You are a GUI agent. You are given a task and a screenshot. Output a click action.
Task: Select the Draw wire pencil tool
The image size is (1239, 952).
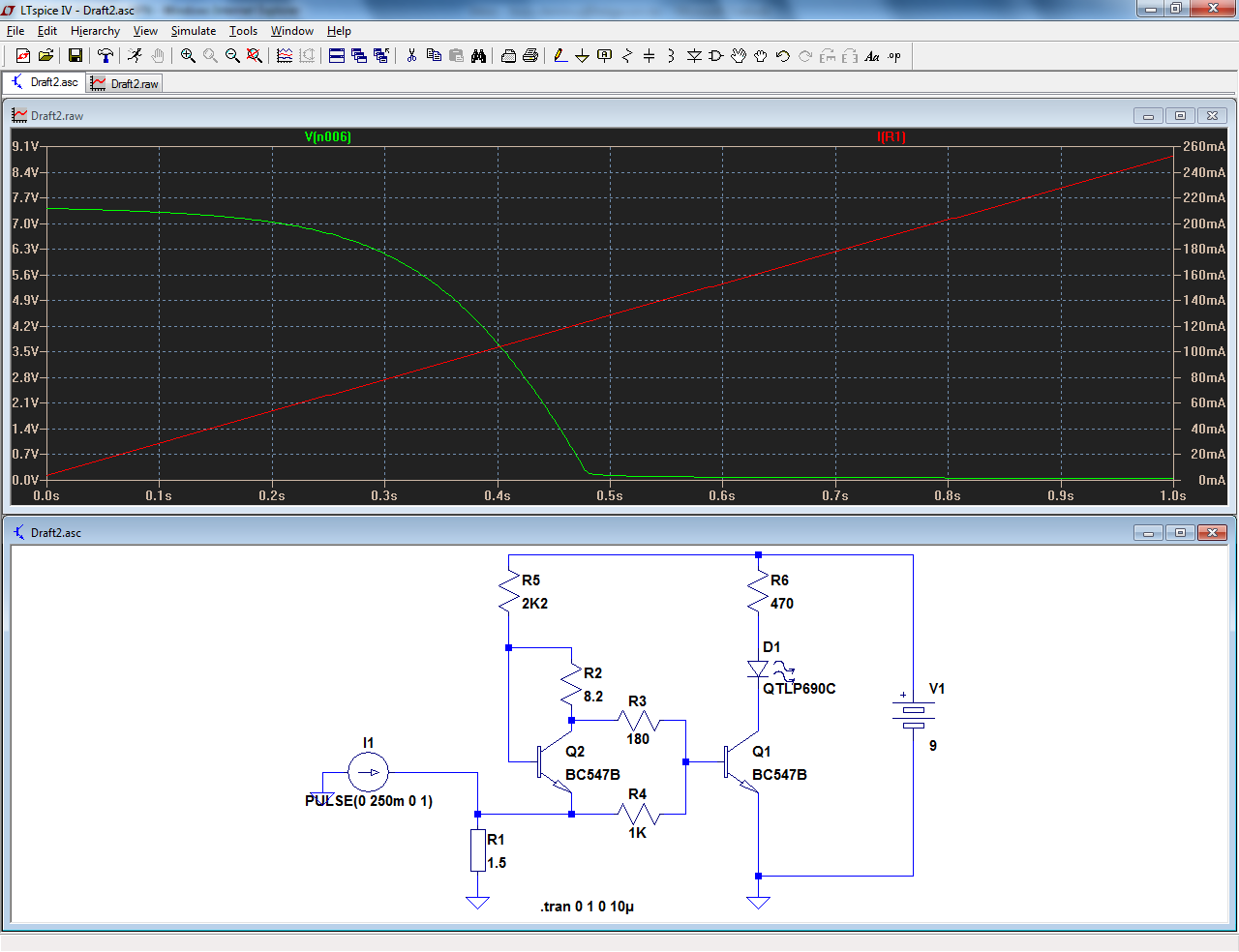[560, 56]
